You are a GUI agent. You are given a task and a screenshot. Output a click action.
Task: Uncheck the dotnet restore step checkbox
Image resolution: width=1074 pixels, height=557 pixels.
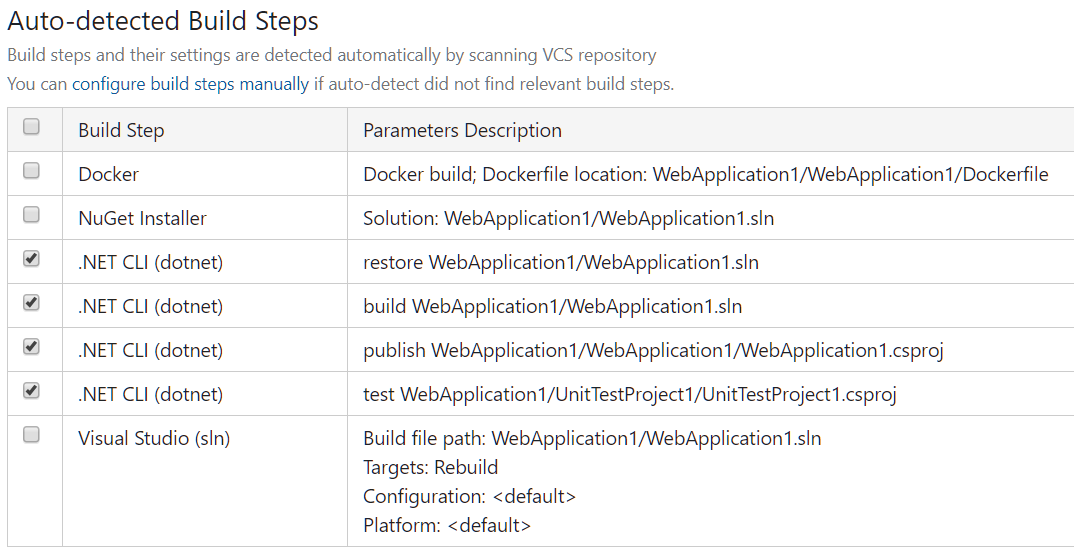click(31, 259)
